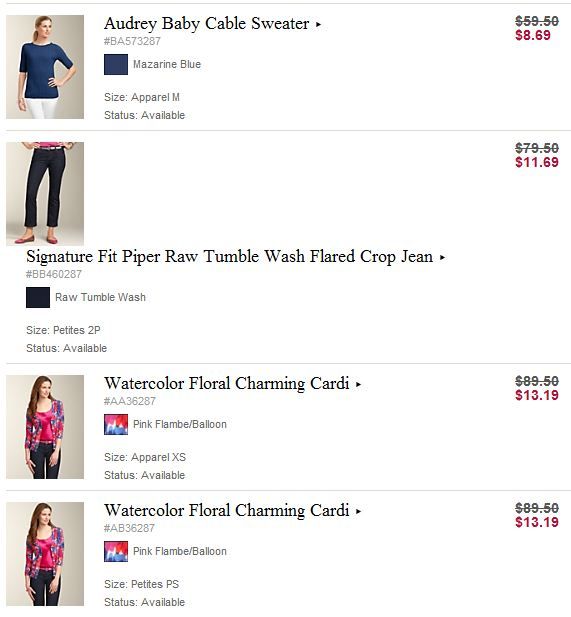Image resolution: width=571 pixels, height=617 pixels.
Task: Expand the arrow after Flared Crop Jean title
Action: tap(442, 257)
